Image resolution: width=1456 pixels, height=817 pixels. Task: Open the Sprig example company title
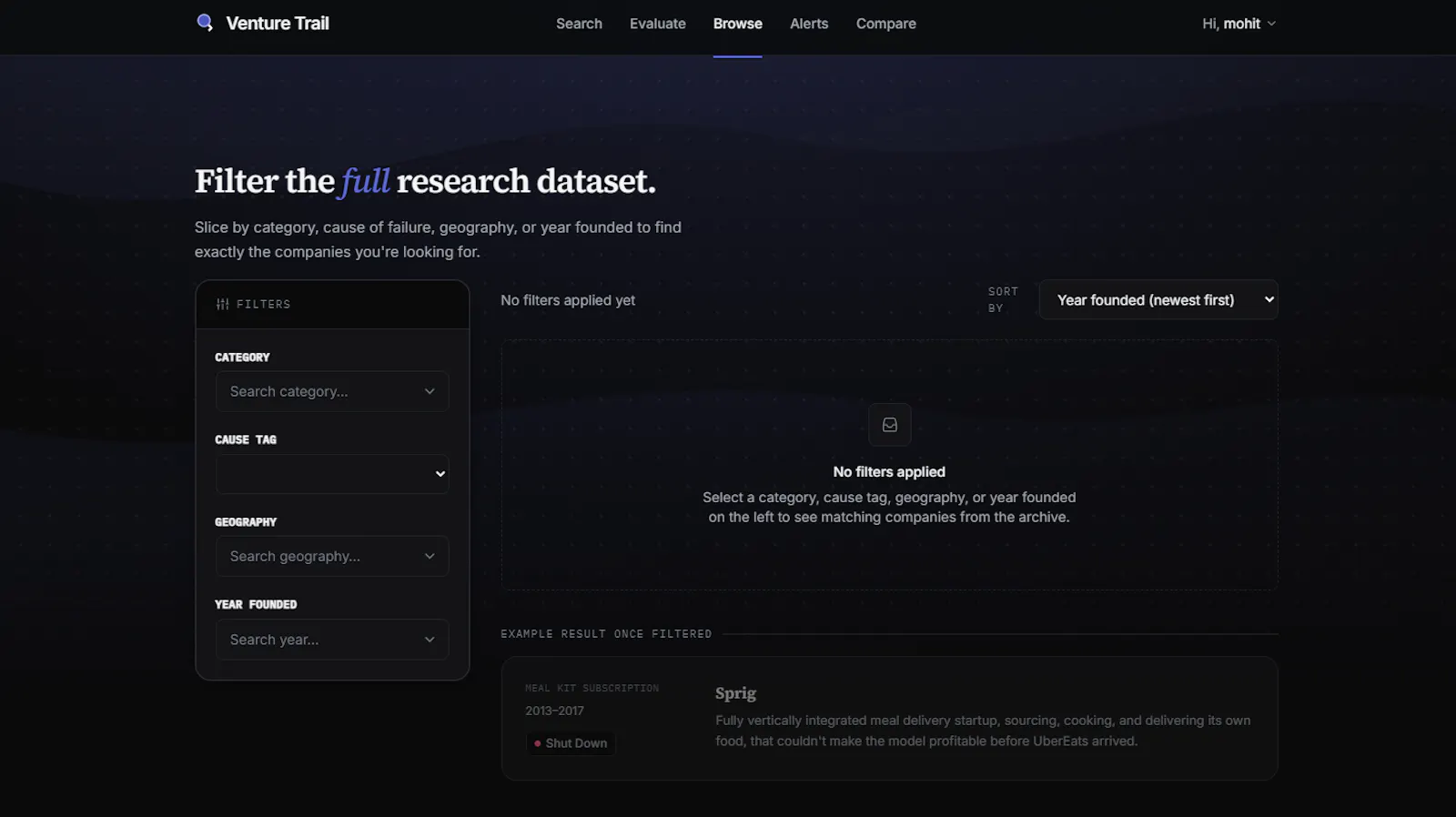pos(735,693)
